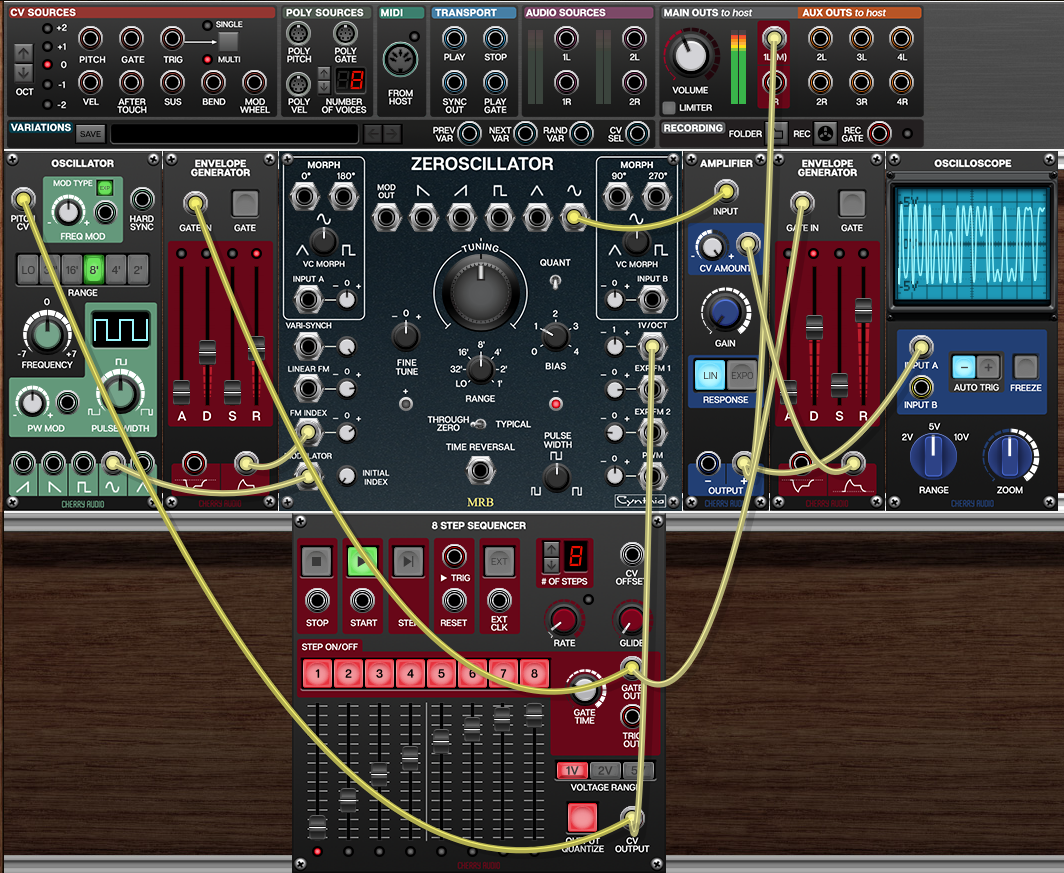Click the Oscilloscope Input B jack
Image resolution: width=1064 pixels, height=873 pixels.
(x=921, y=387)
